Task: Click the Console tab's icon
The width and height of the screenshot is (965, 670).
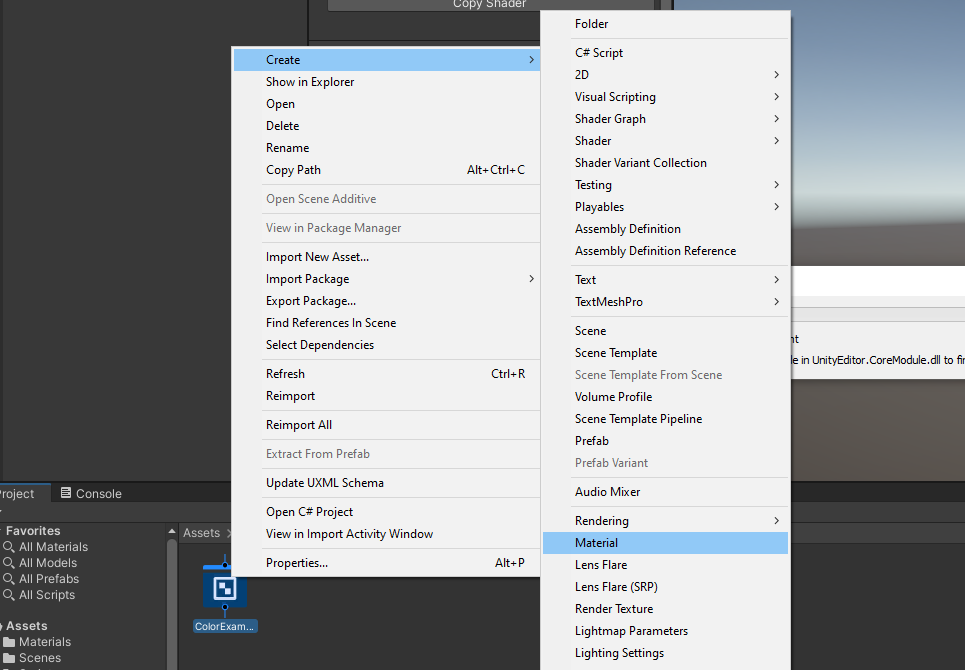Action: point(66,493)
